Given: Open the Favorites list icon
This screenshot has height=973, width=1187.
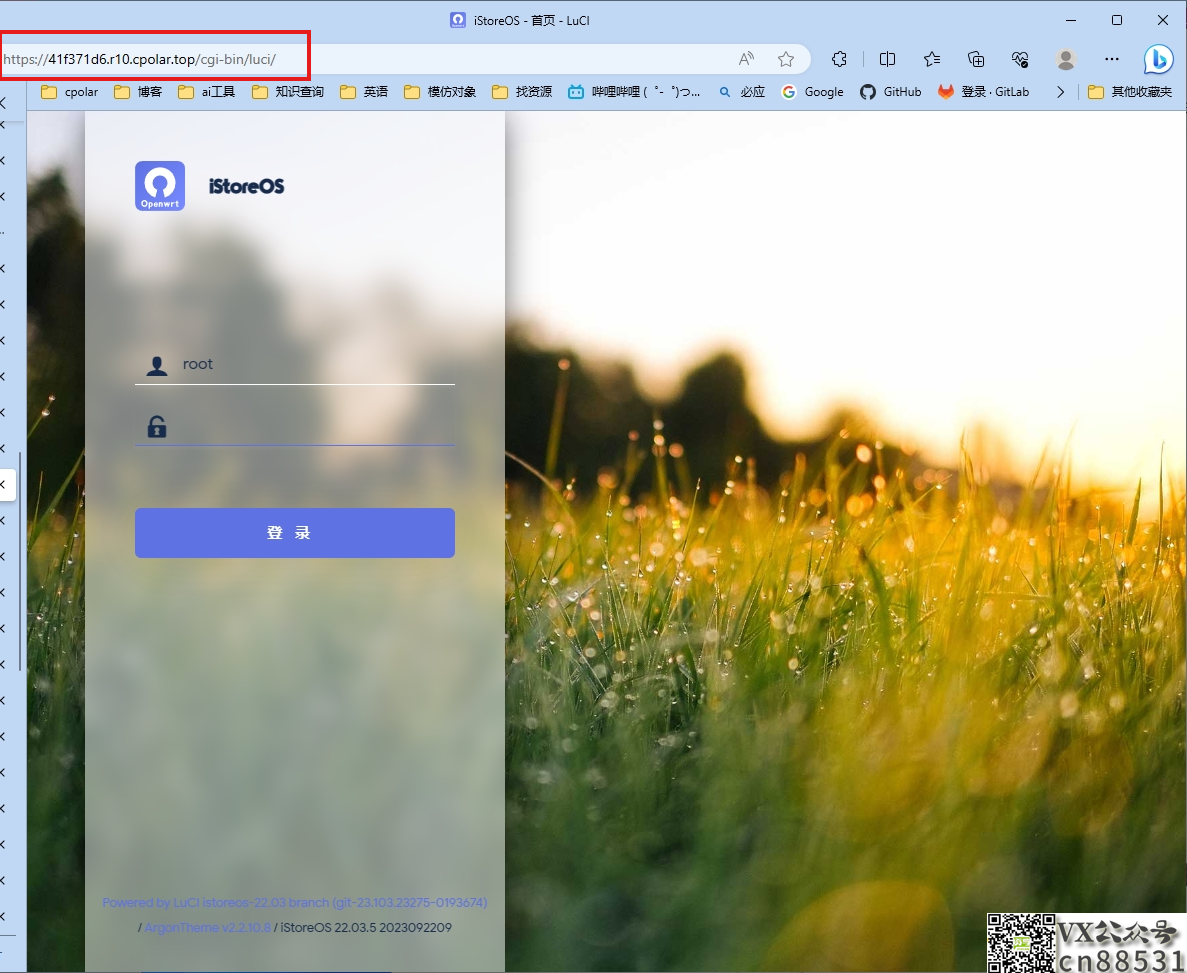Looking at the screenshot, I should point(932,59).
